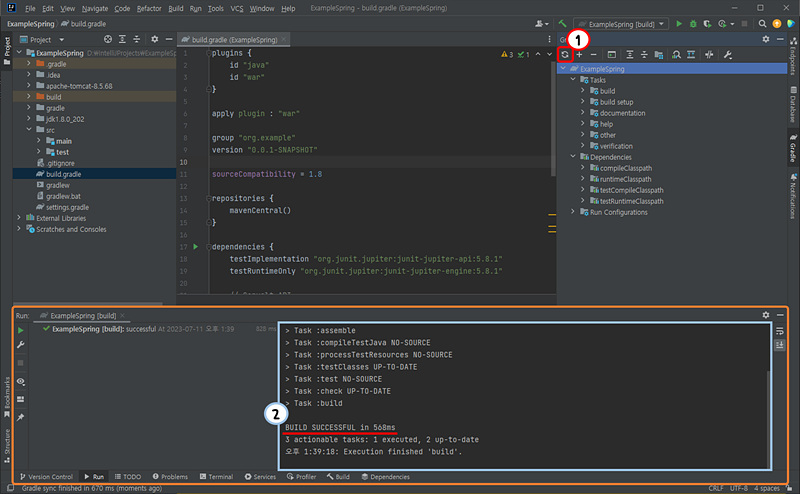800x494 pixels.
Task: Open Bookmarks side panel
Action: pos(7,397)
